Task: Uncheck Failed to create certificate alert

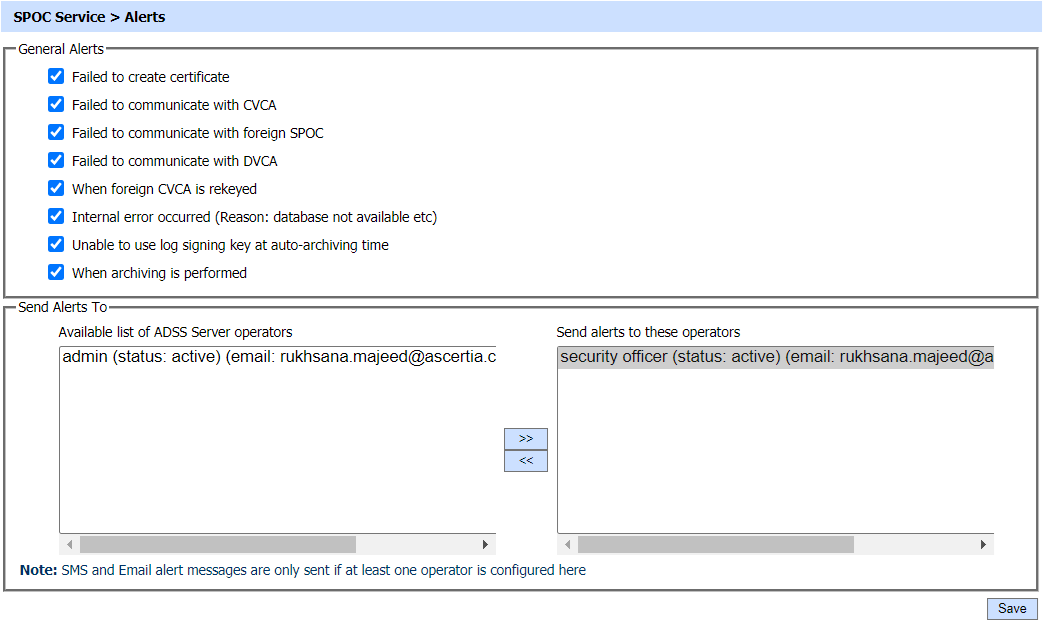Action: (56, 77)
